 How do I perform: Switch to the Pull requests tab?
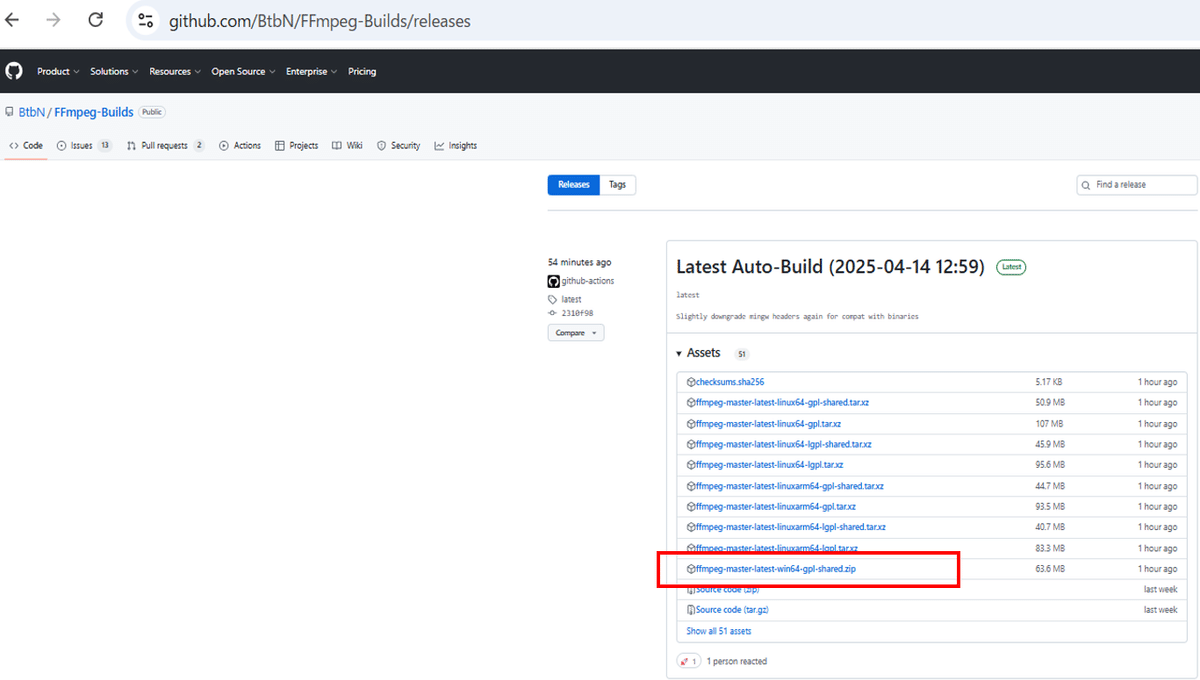coord(165,146)
